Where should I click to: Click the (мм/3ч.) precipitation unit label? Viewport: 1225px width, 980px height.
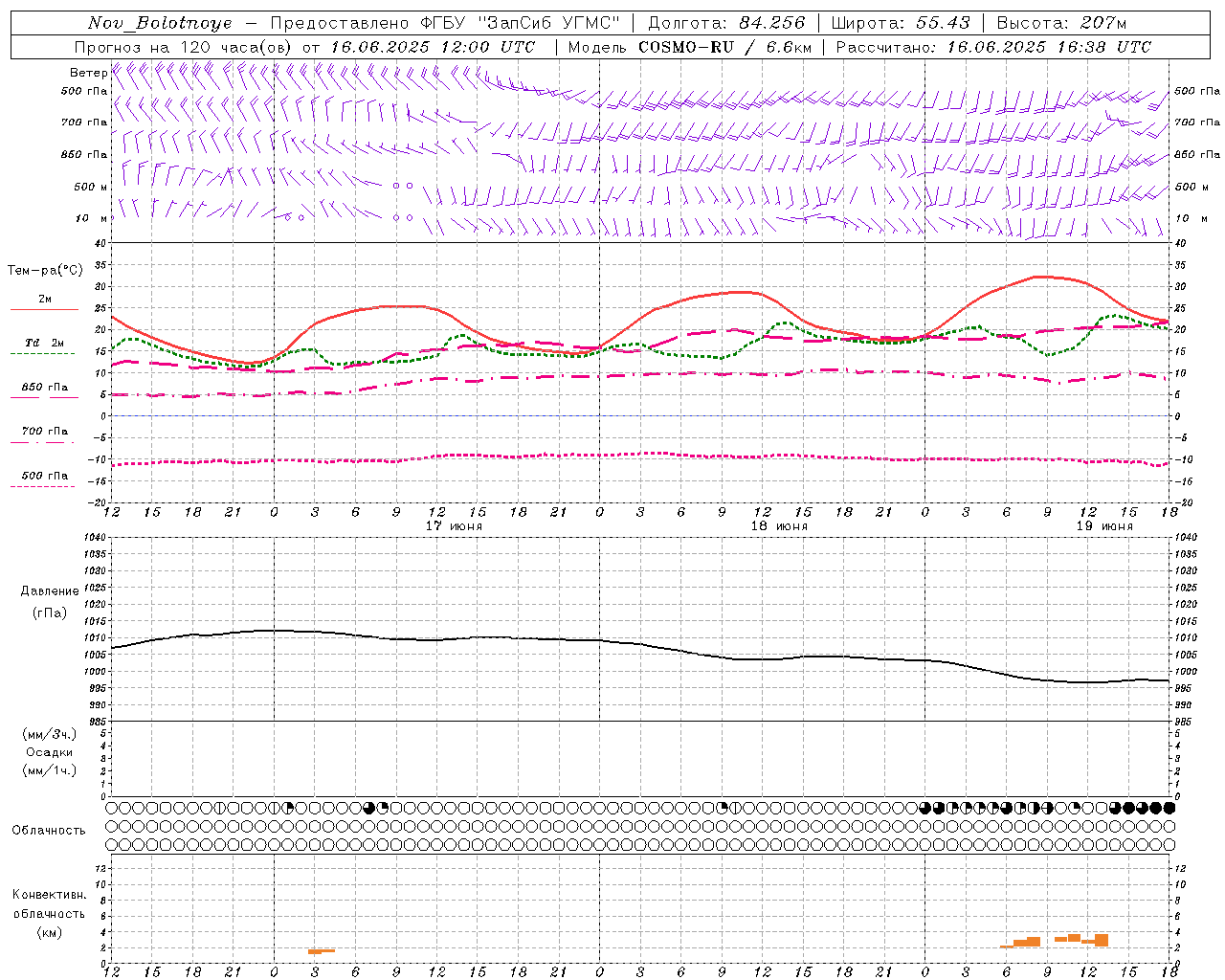(x=50, y=735)
